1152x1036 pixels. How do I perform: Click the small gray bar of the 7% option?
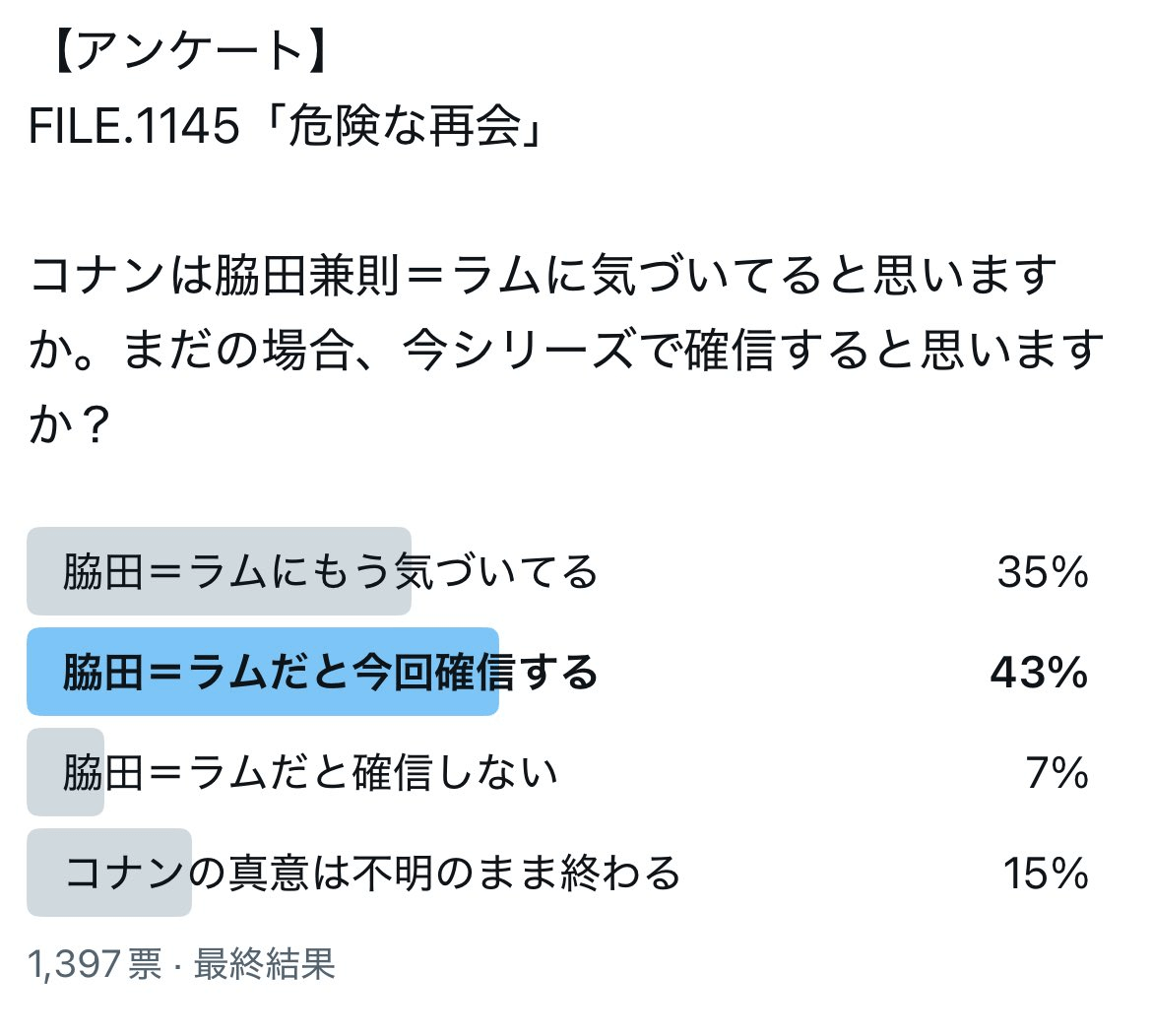pyautogui.click(x=65, y=772)
